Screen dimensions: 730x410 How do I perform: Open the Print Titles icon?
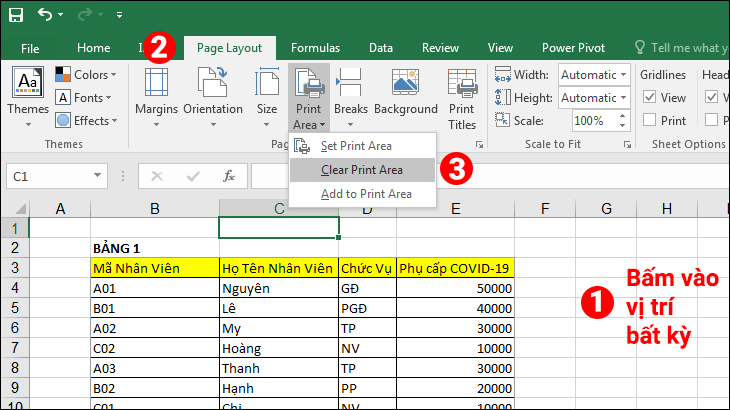[x=462, y=83]
